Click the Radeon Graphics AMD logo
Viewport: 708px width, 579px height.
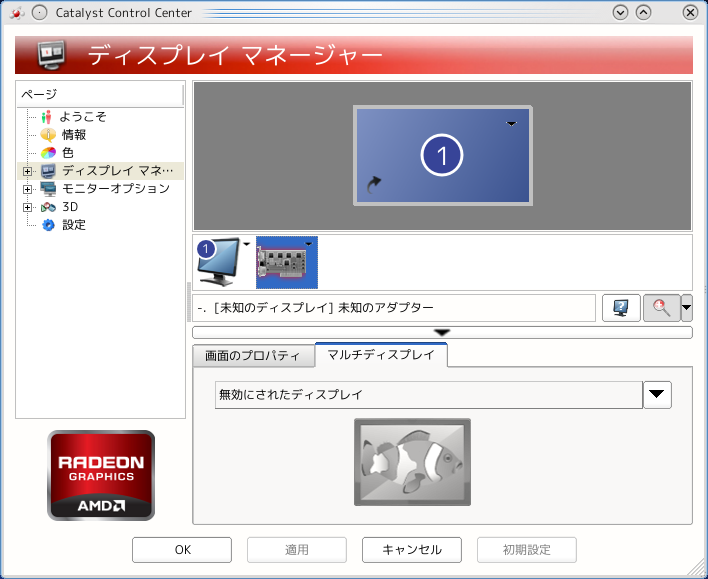[x=101, y=476]
